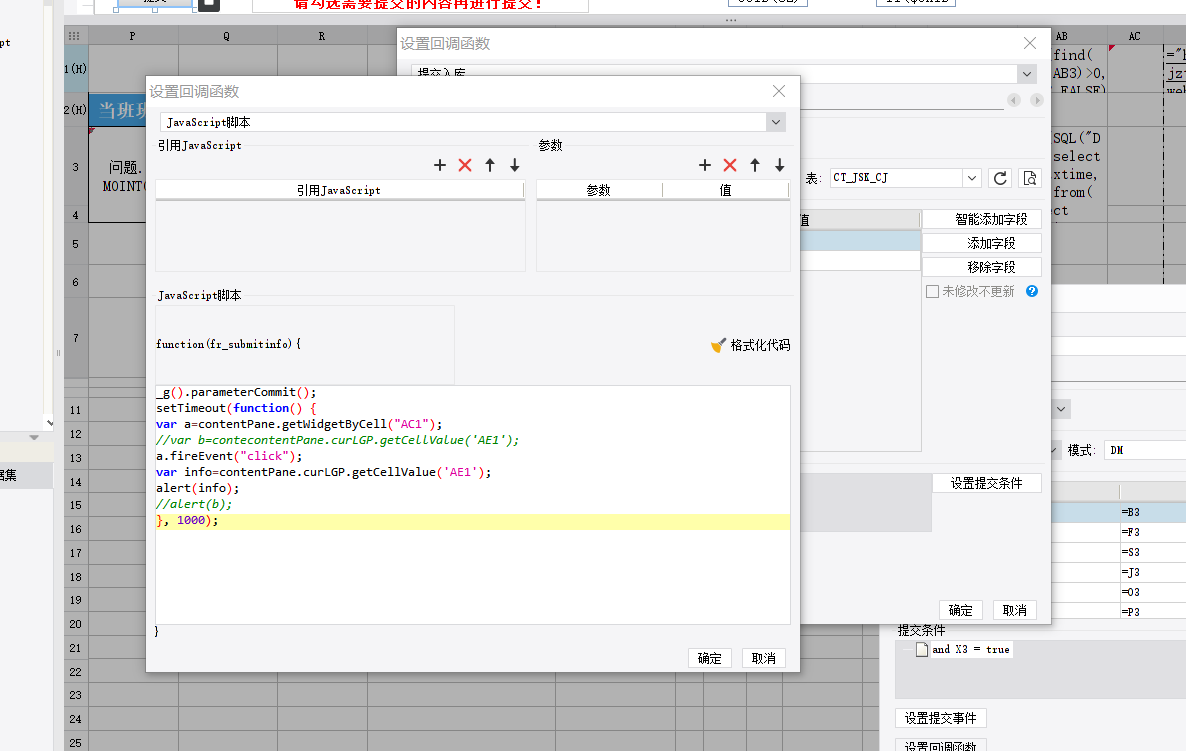
Task: Remove the parameter with red X icon
Action: pos(729,165)
